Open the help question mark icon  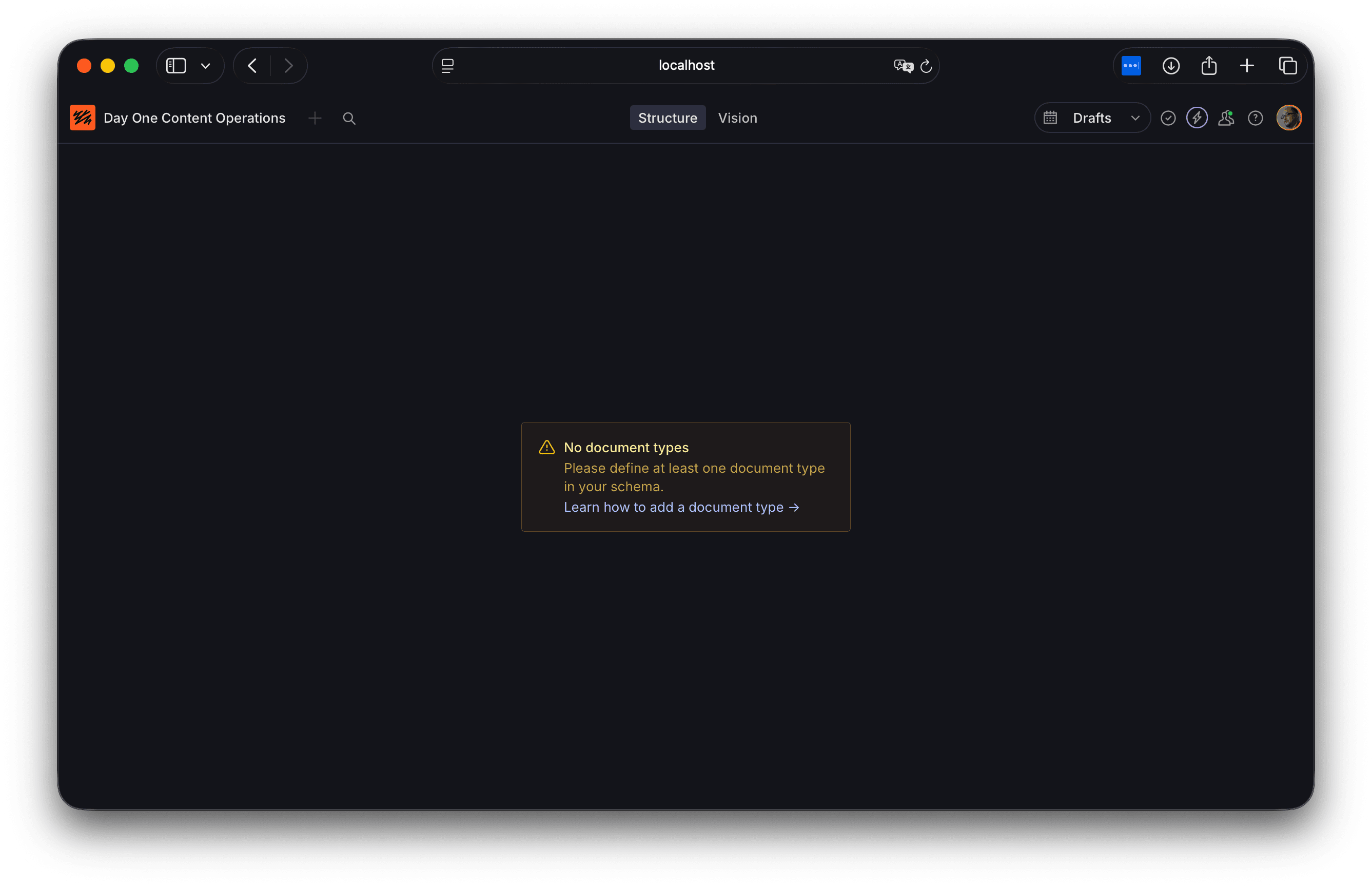(1255, 118)
